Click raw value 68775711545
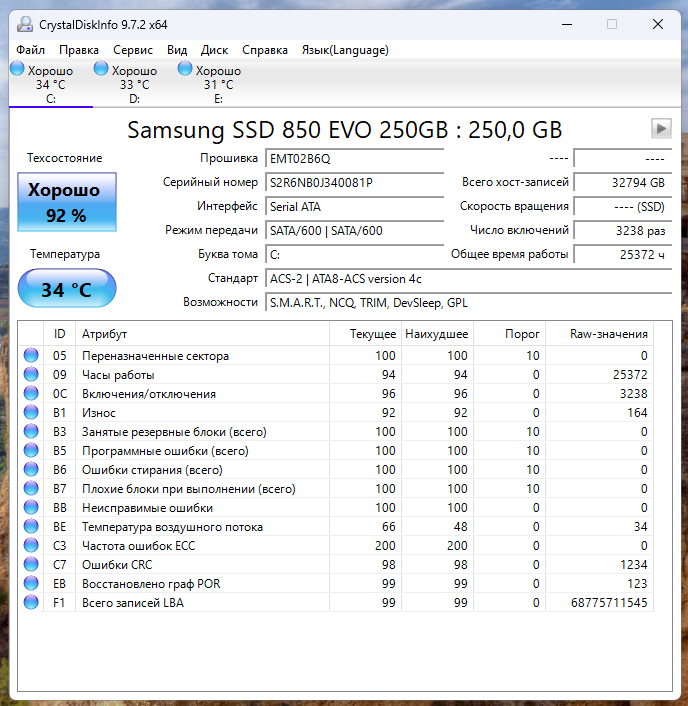This screenshot has height=706, width=688. tap(609, 602)
